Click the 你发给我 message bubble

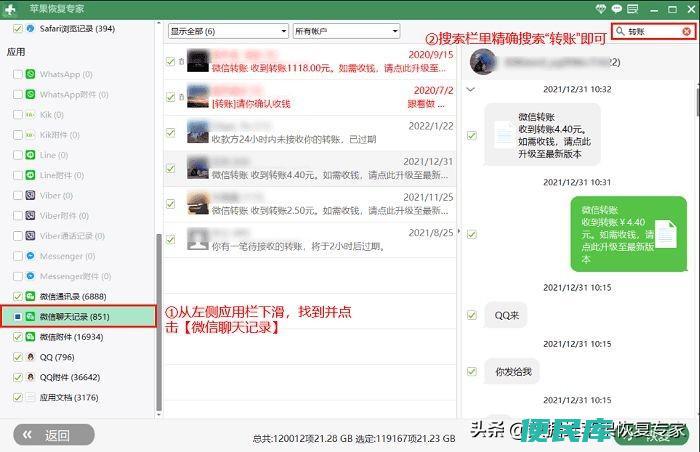[x=512, y=371]
